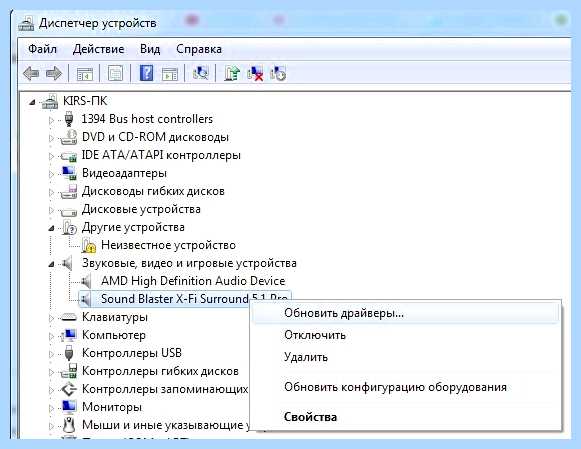Click the DVD и CD-ROM drive icon
581x449 pixels.
[69, 137]
